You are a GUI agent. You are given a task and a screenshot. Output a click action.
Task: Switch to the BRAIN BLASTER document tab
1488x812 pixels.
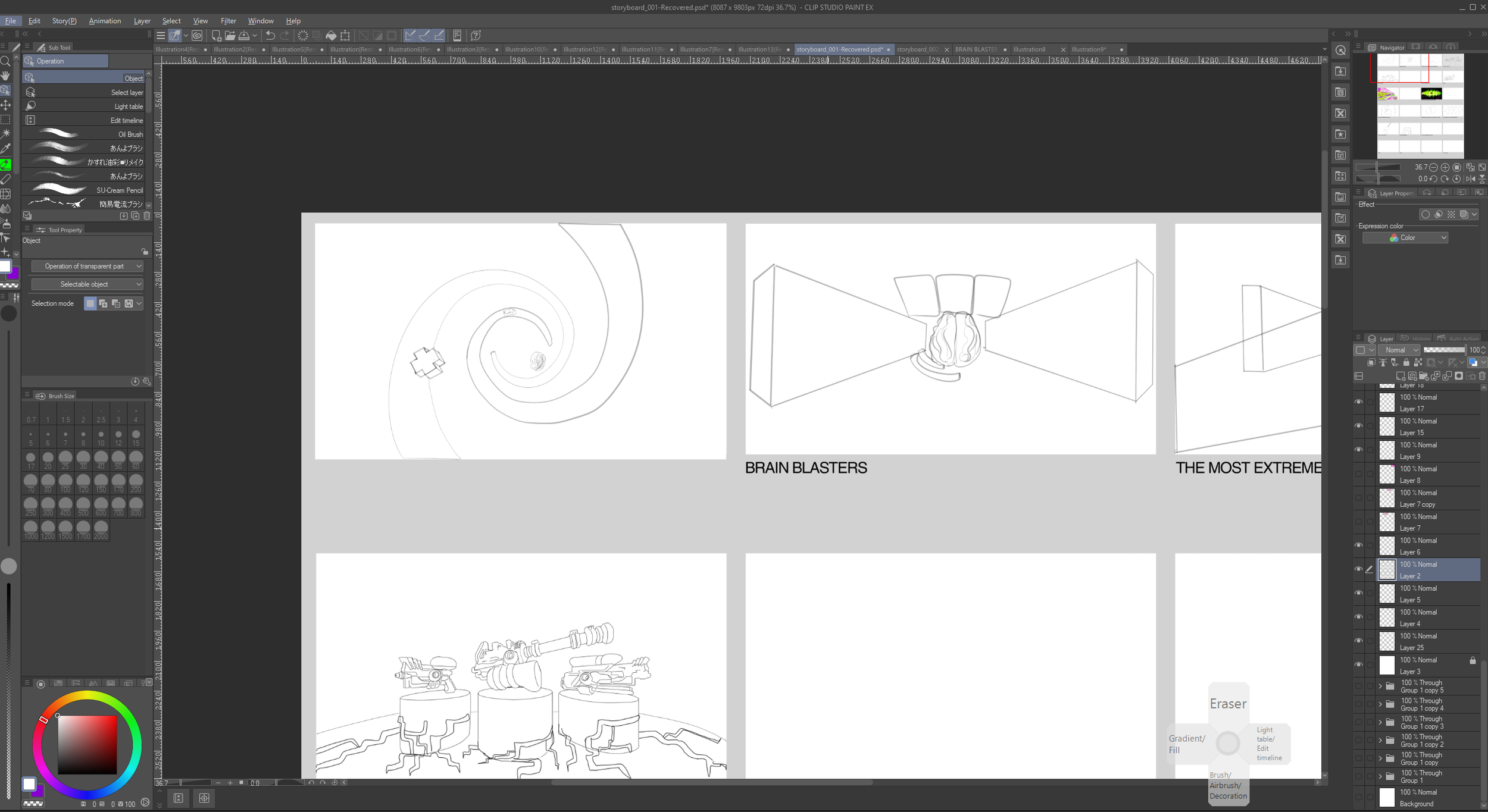point(980,49)
